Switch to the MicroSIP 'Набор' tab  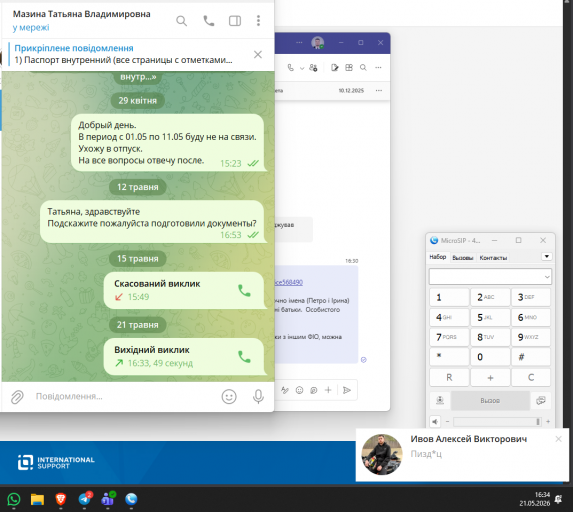click(438, 257)
